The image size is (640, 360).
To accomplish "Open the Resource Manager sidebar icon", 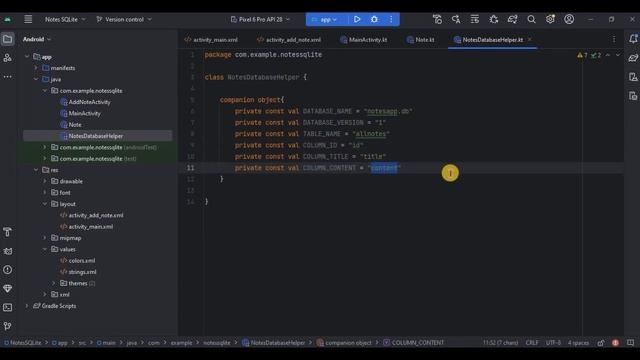I will coord(7,58).
